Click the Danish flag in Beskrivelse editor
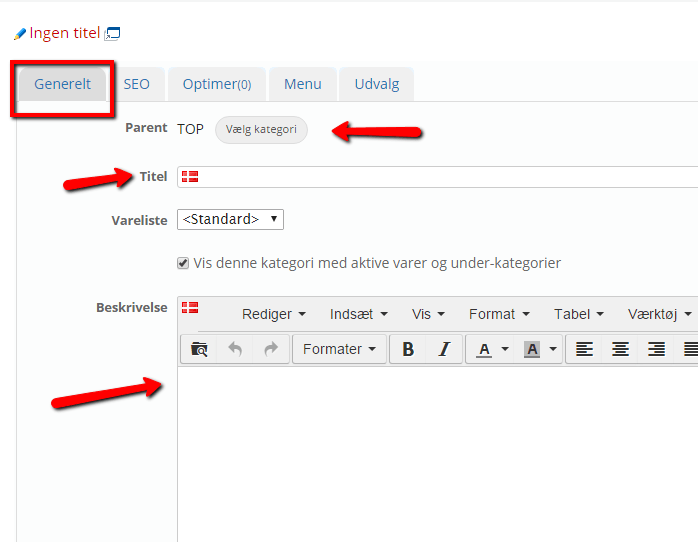 point(190,307)
